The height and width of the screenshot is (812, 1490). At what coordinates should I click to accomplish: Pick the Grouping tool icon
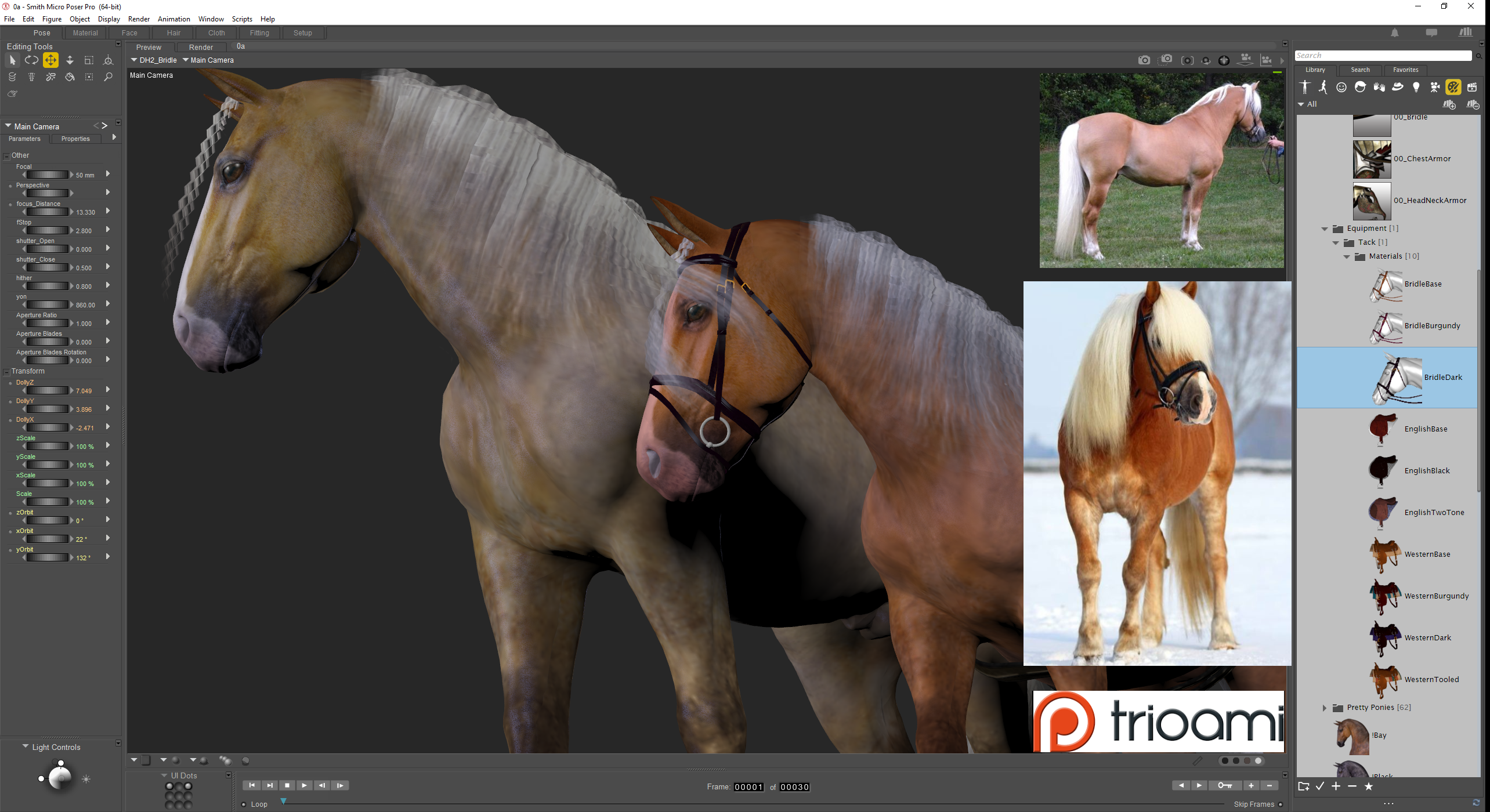(89, 77)
